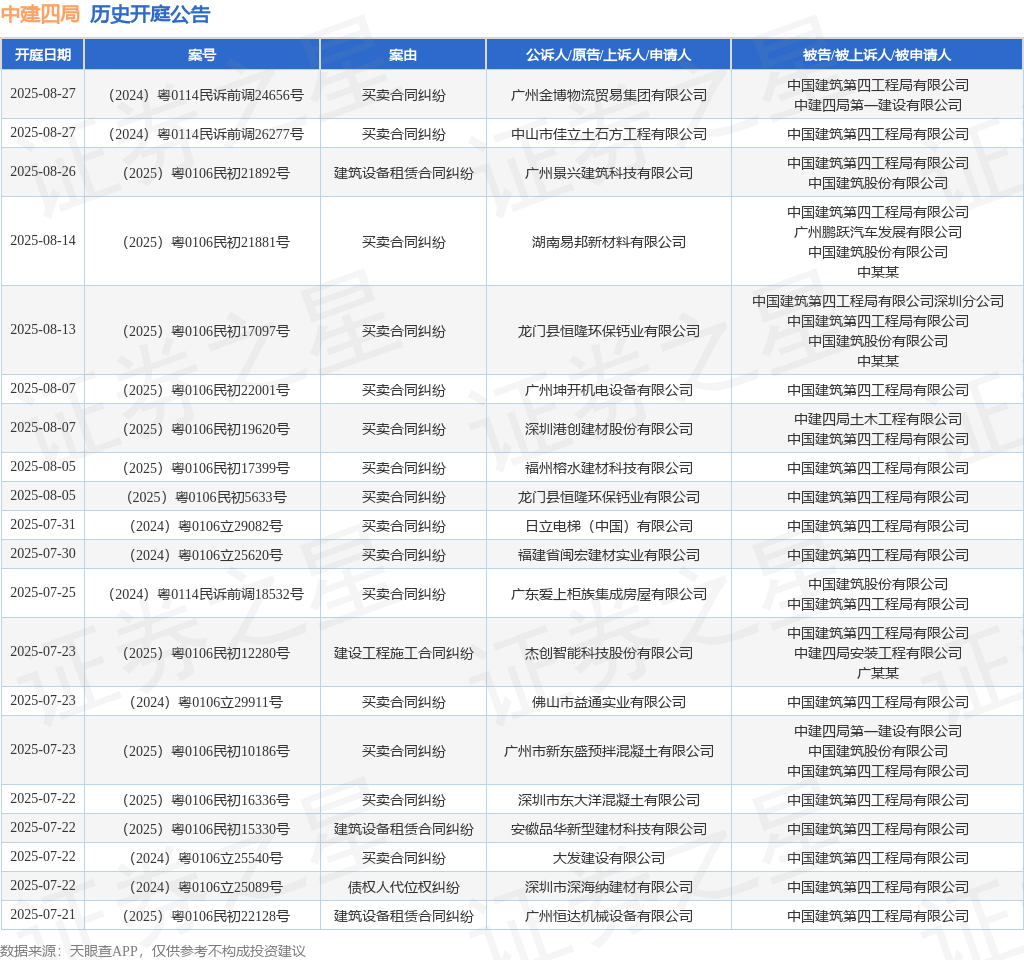Select case number 粤0114民诉前调18532号
This screenshot has height=960, width=1024.
click(x=206, y=595)
